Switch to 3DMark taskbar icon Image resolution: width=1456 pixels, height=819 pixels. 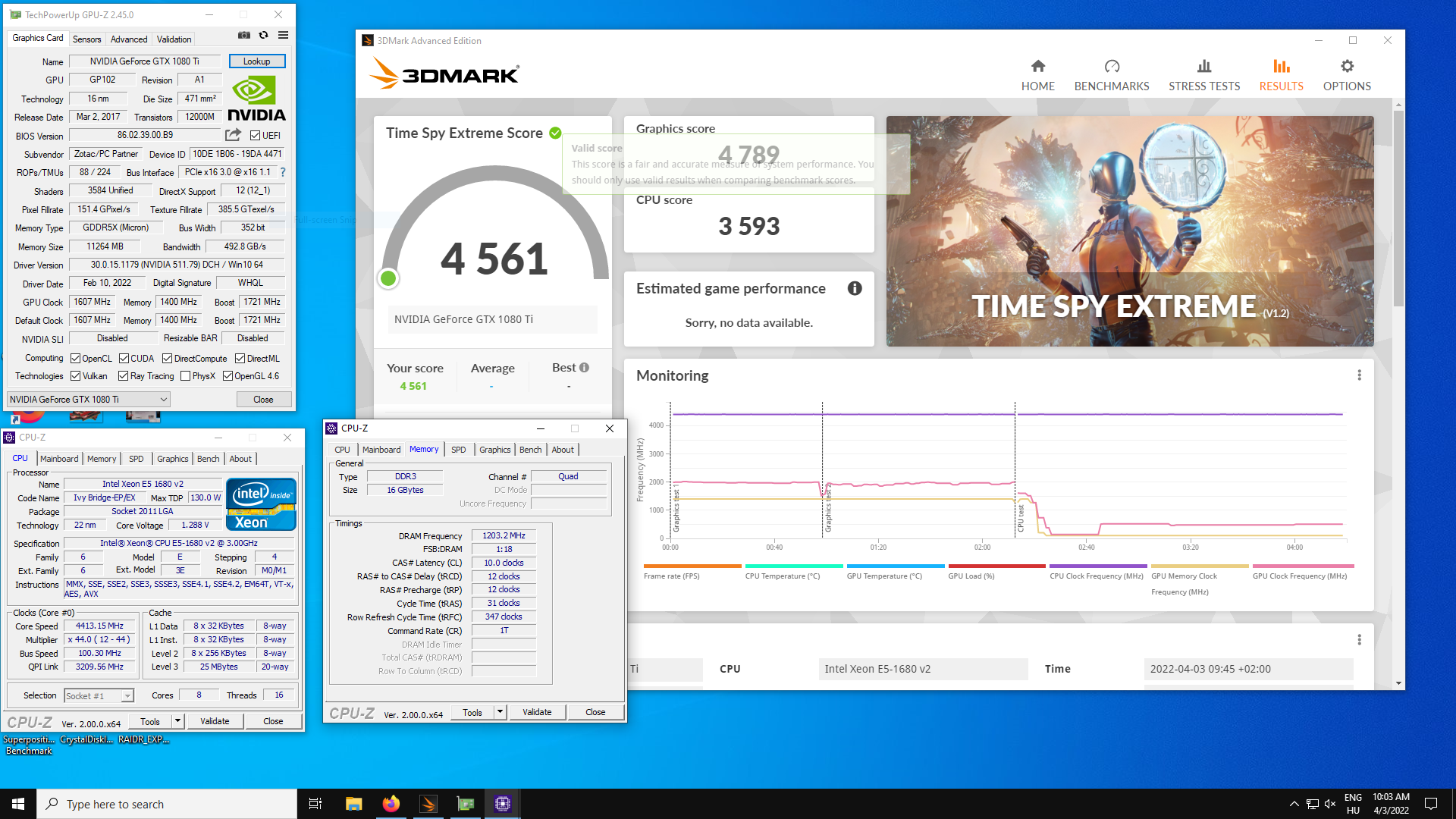pos(428,804)
